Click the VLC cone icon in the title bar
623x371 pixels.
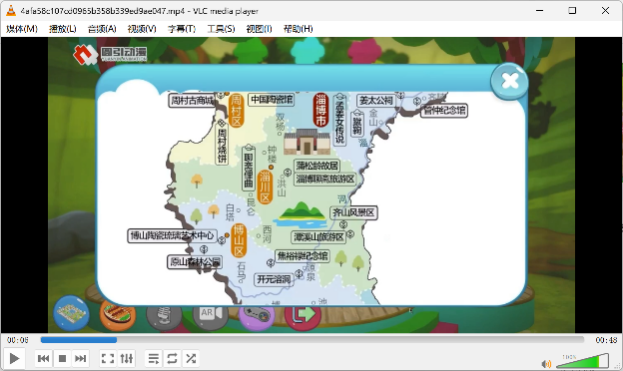coord(11,11)
